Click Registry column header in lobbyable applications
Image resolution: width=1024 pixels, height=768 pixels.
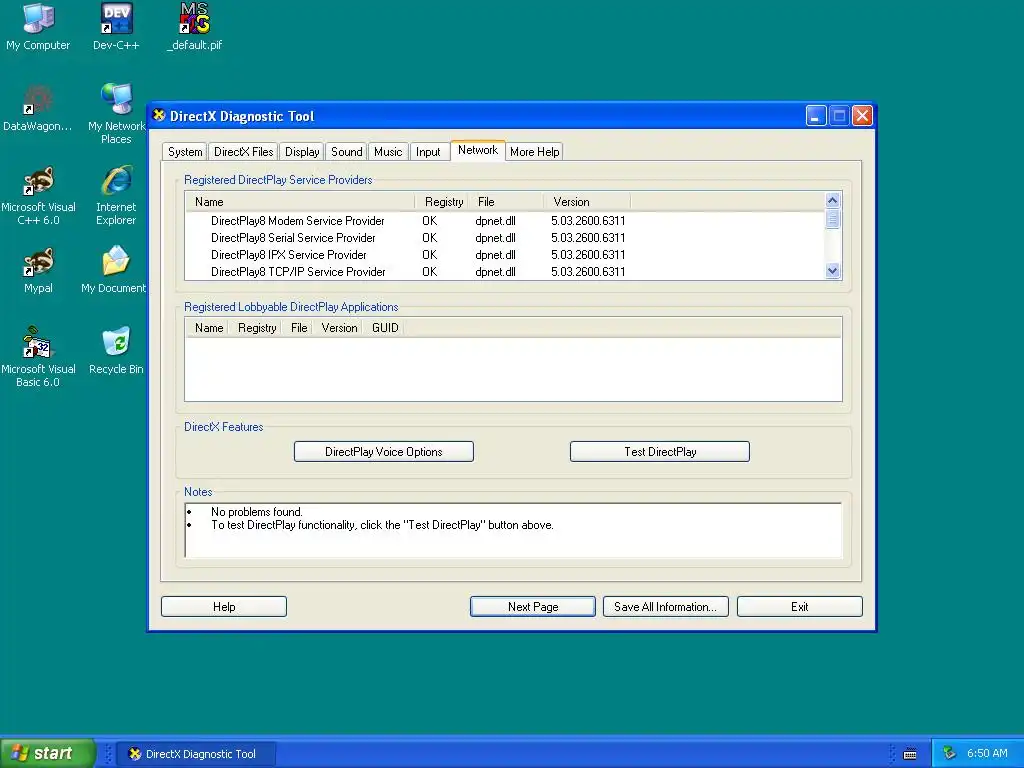pyautogui.click(x=257, y=328)
